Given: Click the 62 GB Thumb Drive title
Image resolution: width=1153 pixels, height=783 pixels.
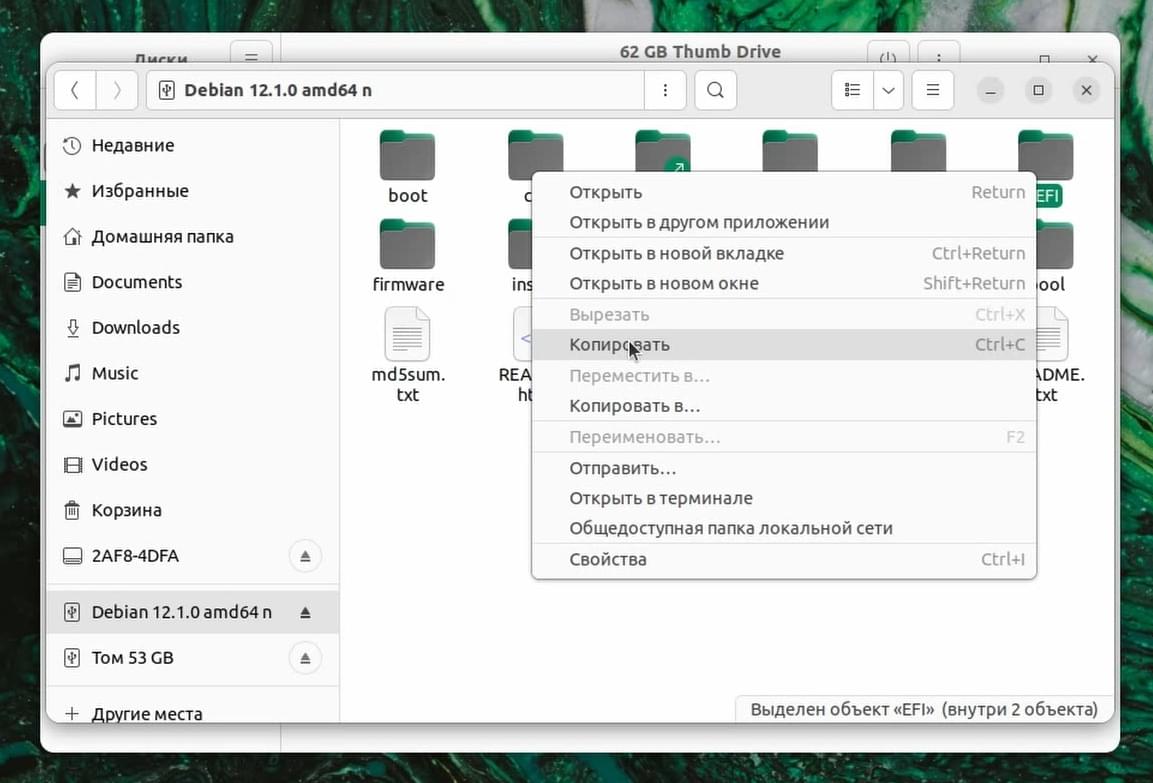Looking at the screenshot, I should pyautogui.click(x=700, y=51).
